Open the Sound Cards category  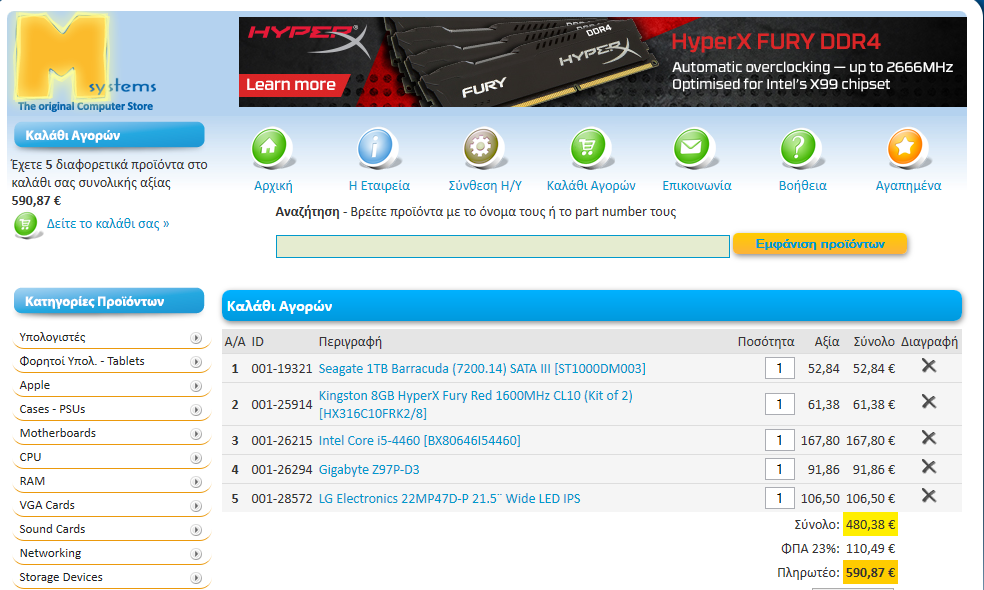[x=52, y=529]
